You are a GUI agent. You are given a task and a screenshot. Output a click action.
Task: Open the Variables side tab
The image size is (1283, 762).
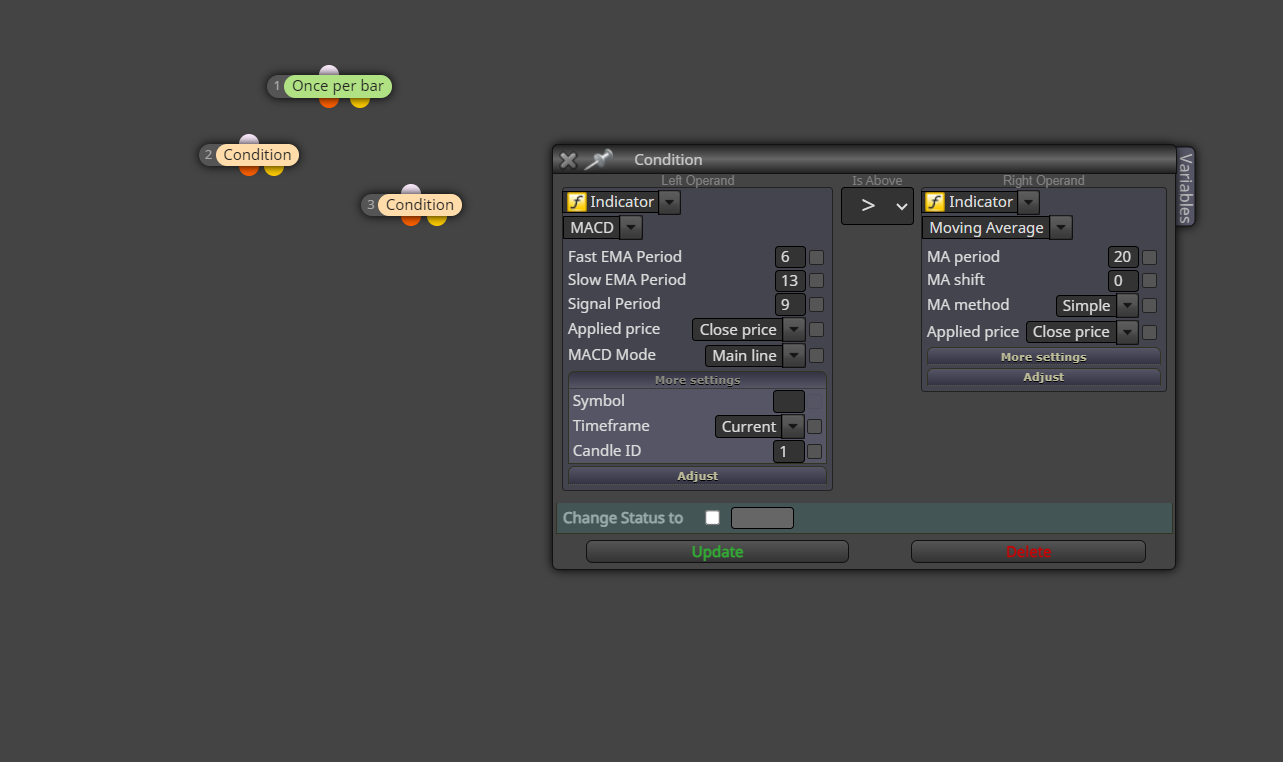pyautogui.click(x=1185, y=187)
